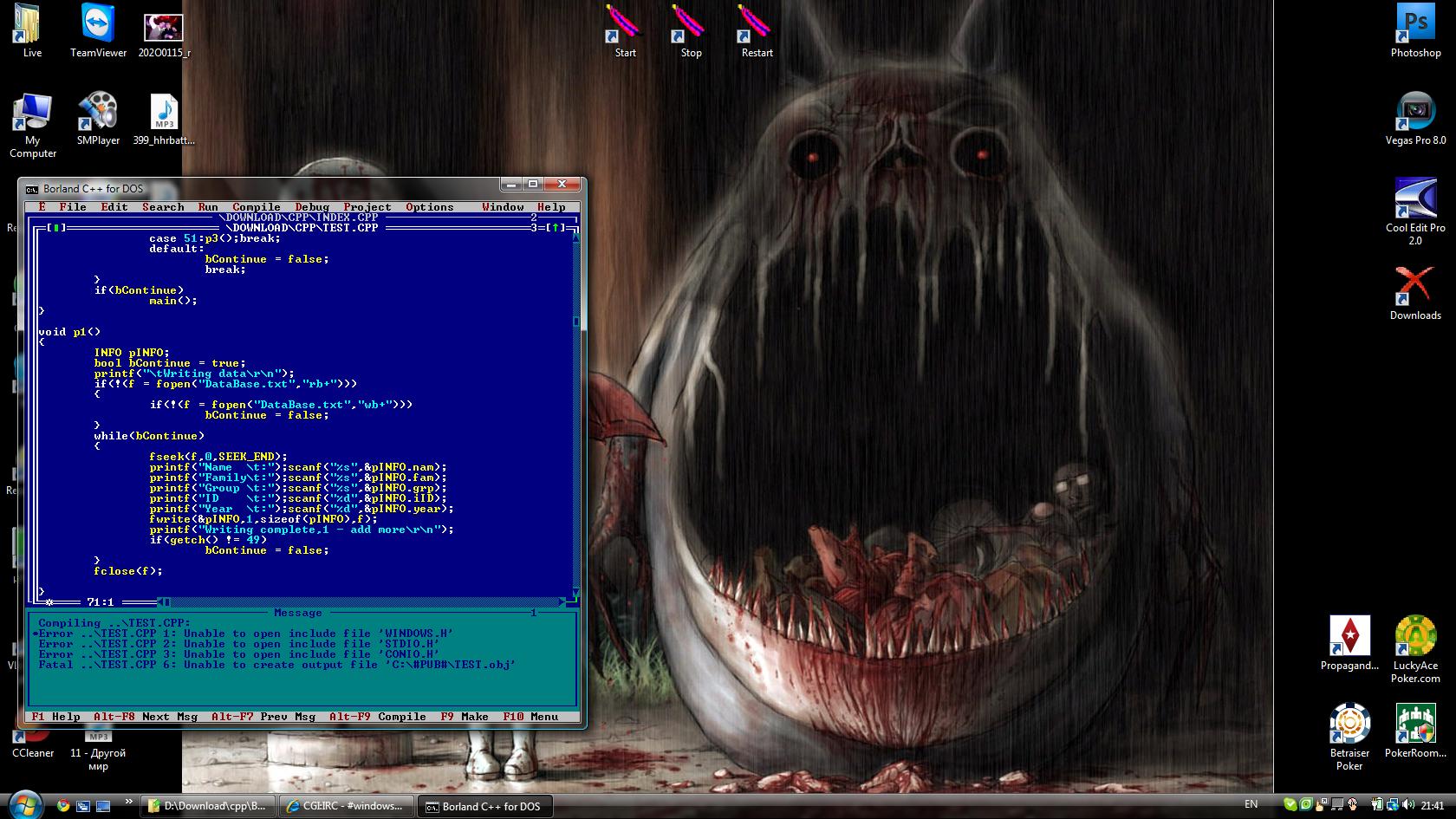Click the vertical scrollbar of TEST.CPP editor
This screenshot has height=819, width=1456.
pyautogui.click(x=576, y=414)
